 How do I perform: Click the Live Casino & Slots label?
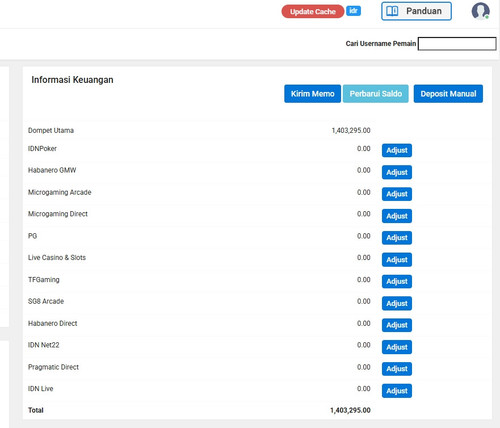(x=57, y=258)
